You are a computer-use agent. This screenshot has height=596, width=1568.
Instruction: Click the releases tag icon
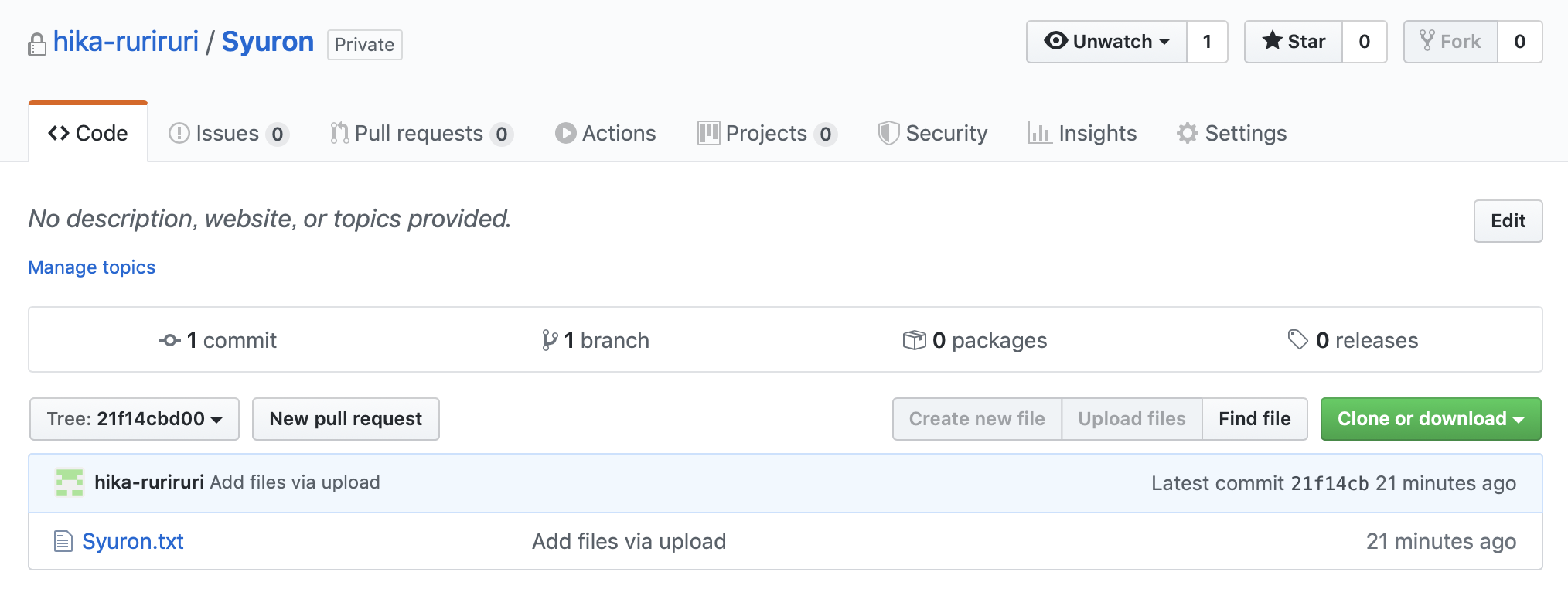click(x=1297, y=339)
